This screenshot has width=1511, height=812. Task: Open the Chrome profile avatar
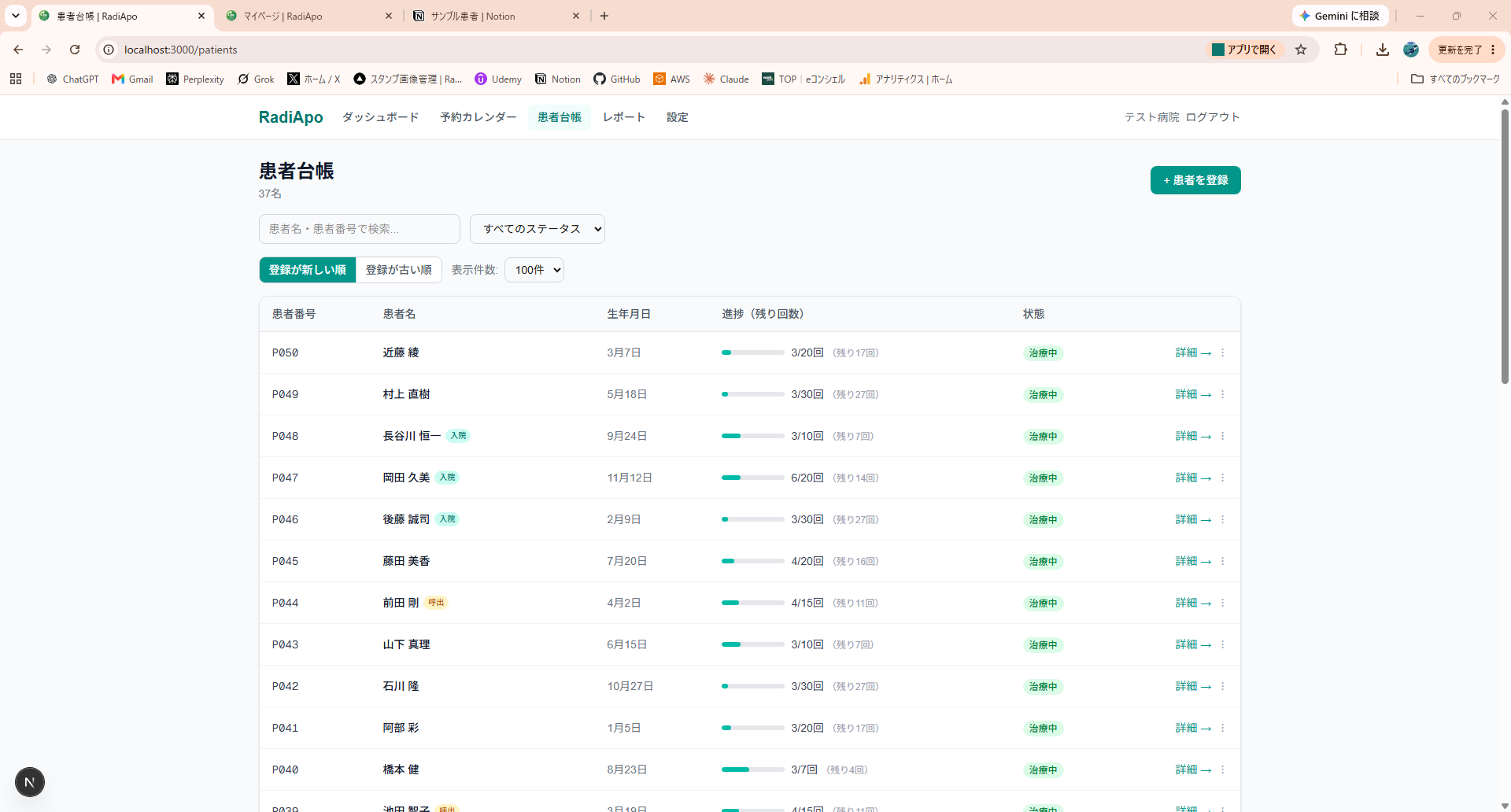pyautogui.click(x=1411, y=50)
